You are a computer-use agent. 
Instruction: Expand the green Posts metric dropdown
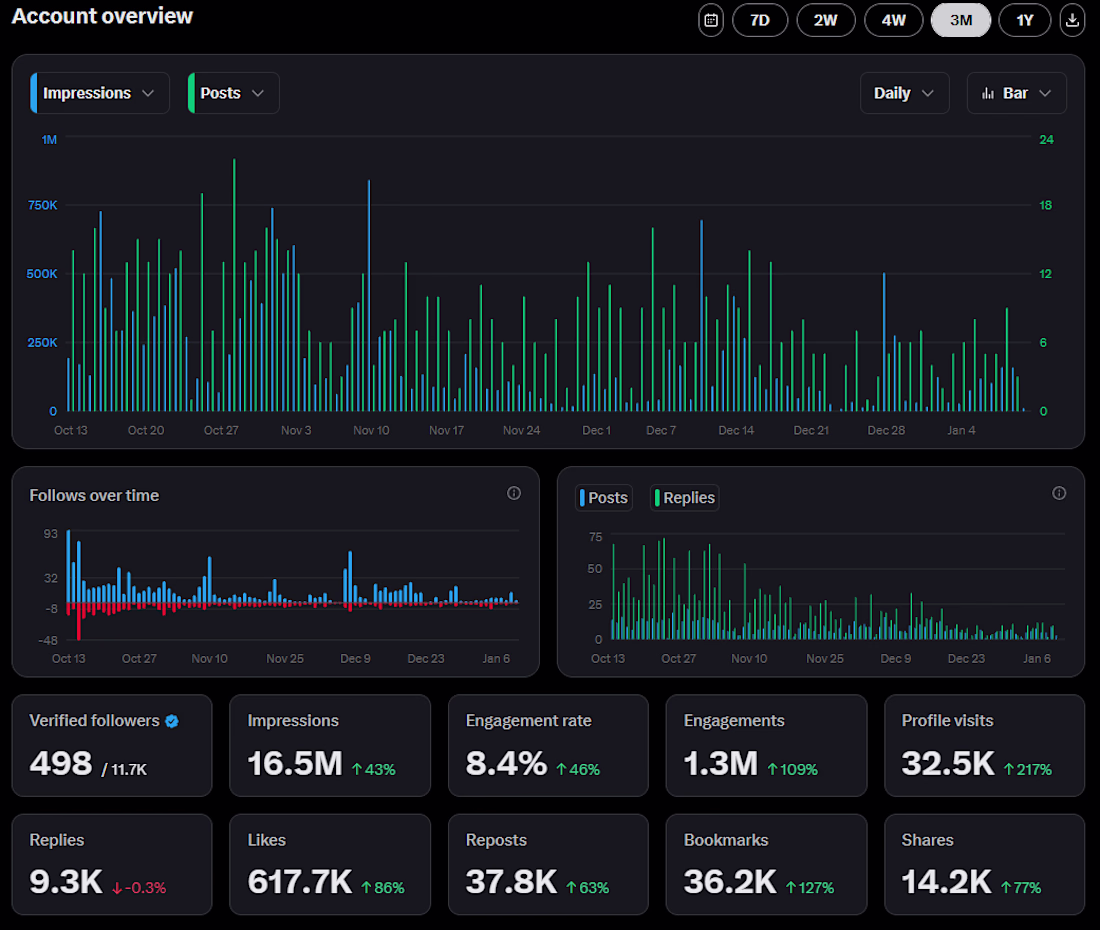pyautogui.click(x=233, y=93)
